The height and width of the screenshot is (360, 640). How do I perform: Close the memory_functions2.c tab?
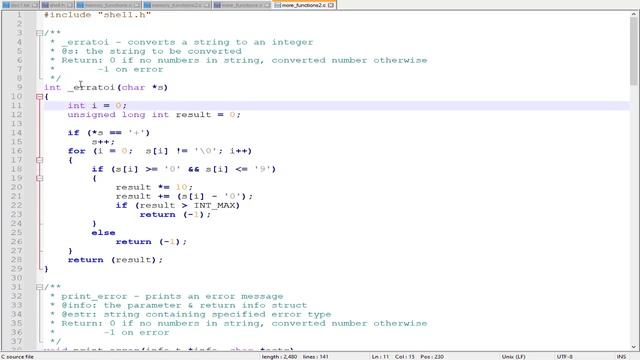(207, 5)
